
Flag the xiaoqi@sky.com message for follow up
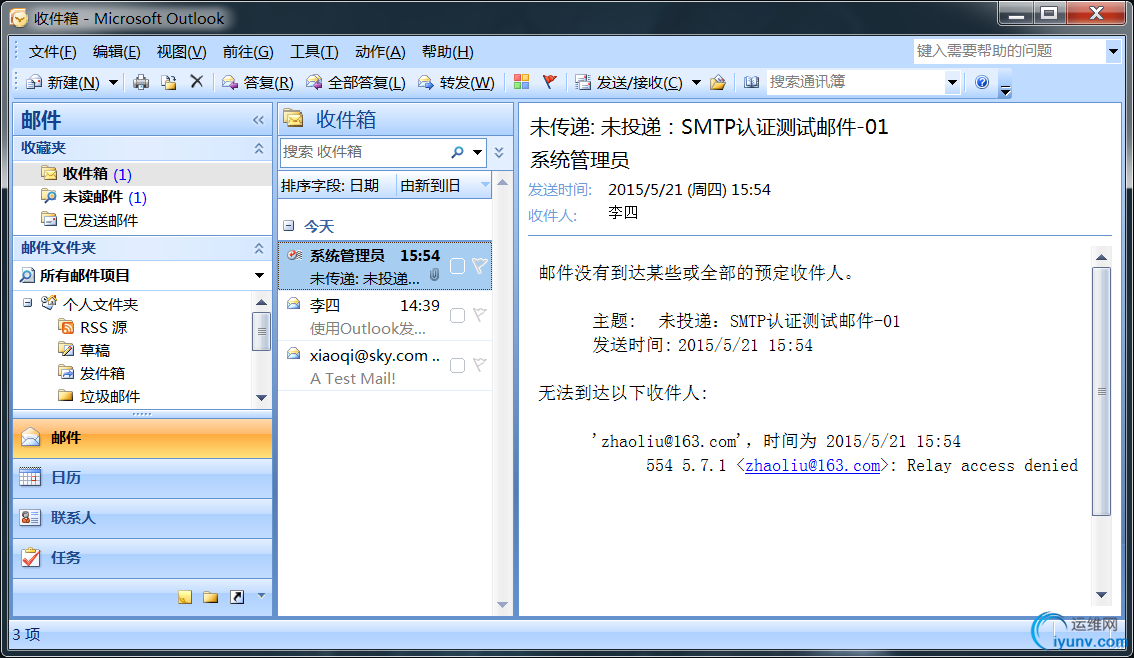pyautogui.click(x=479, y=364)
